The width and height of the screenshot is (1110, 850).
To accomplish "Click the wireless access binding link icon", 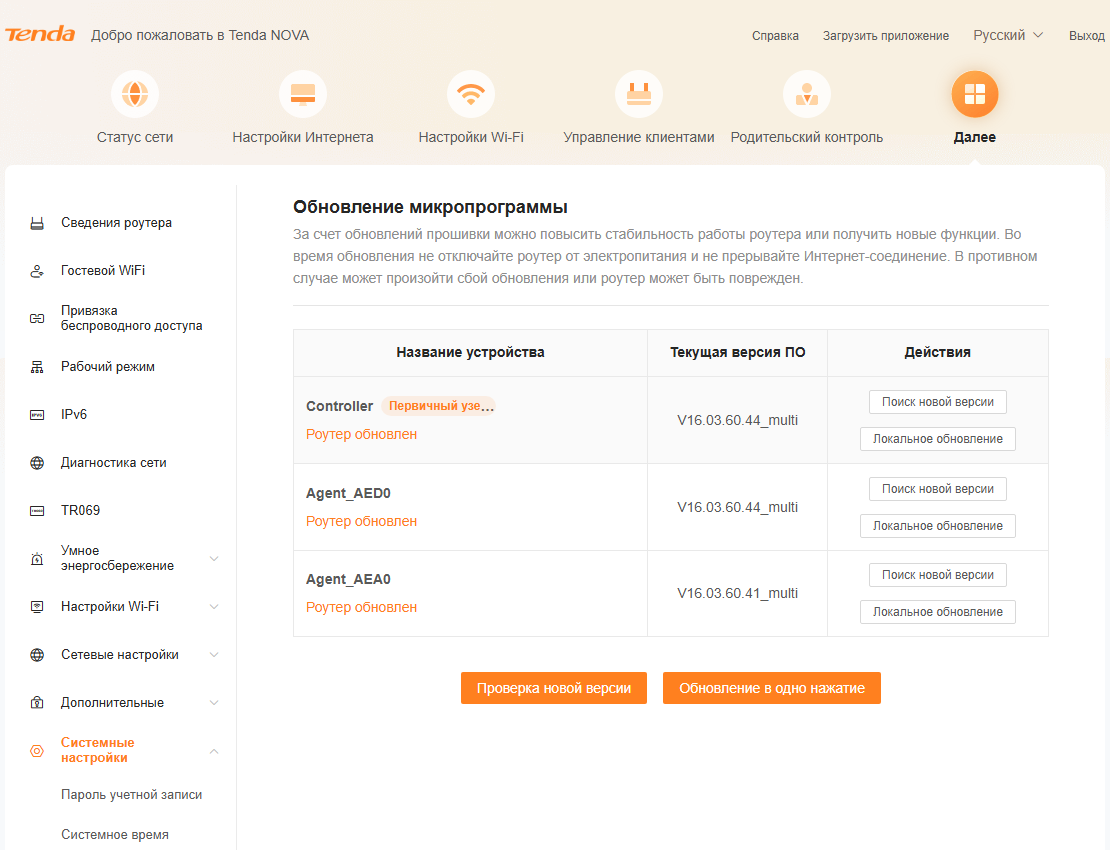I will 37,318.
